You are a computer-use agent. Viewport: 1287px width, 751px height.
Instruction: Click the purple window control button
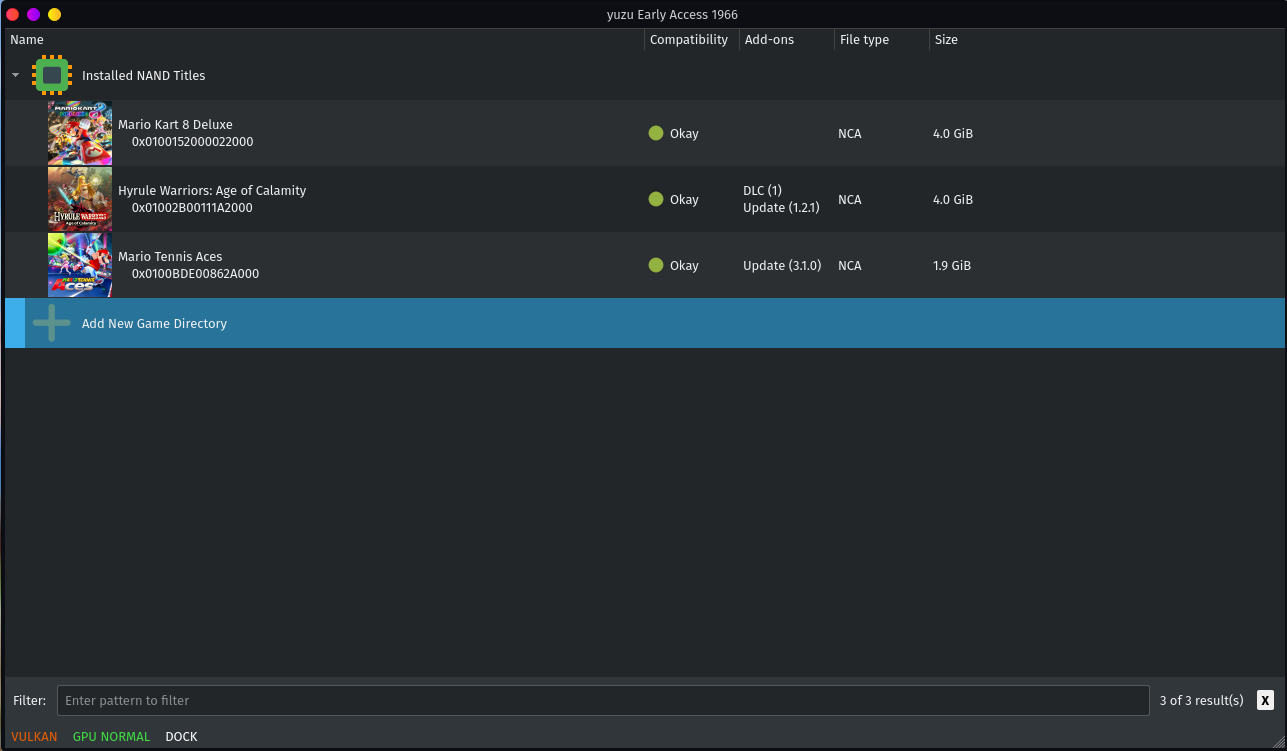tap(33, 14)
